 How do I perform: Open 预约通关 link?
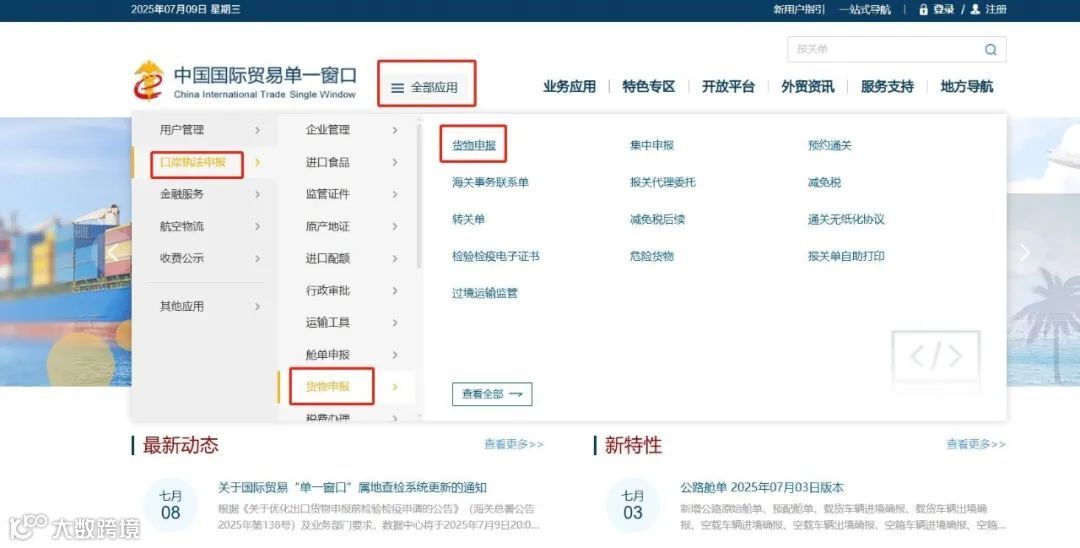[830, 145]
